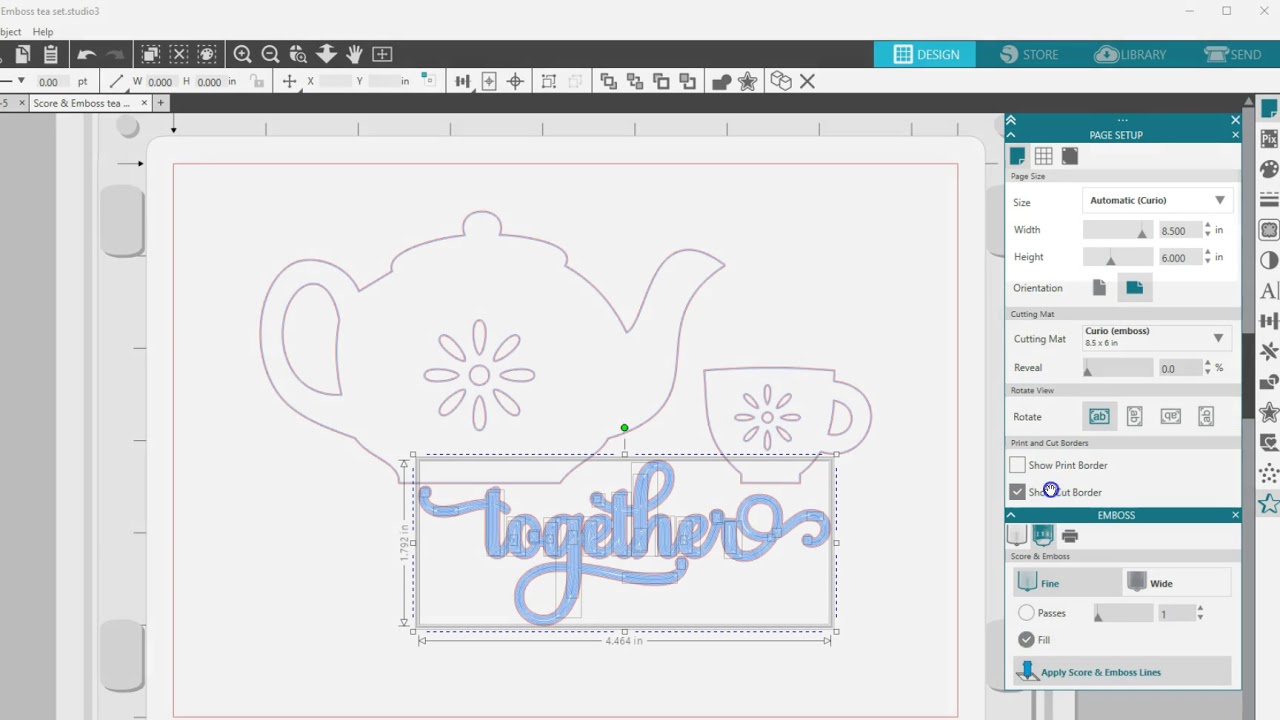Open the Print & Emboss printer tab
Screen dimensions: 1280x720
(1070, 536)
